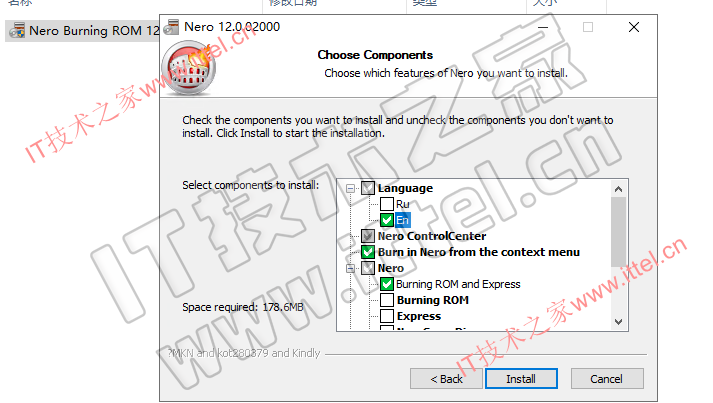Toggle the Nero ControlCenter checkbox
The height and width of the screenshot is (403, 713).
pos(368,236)
